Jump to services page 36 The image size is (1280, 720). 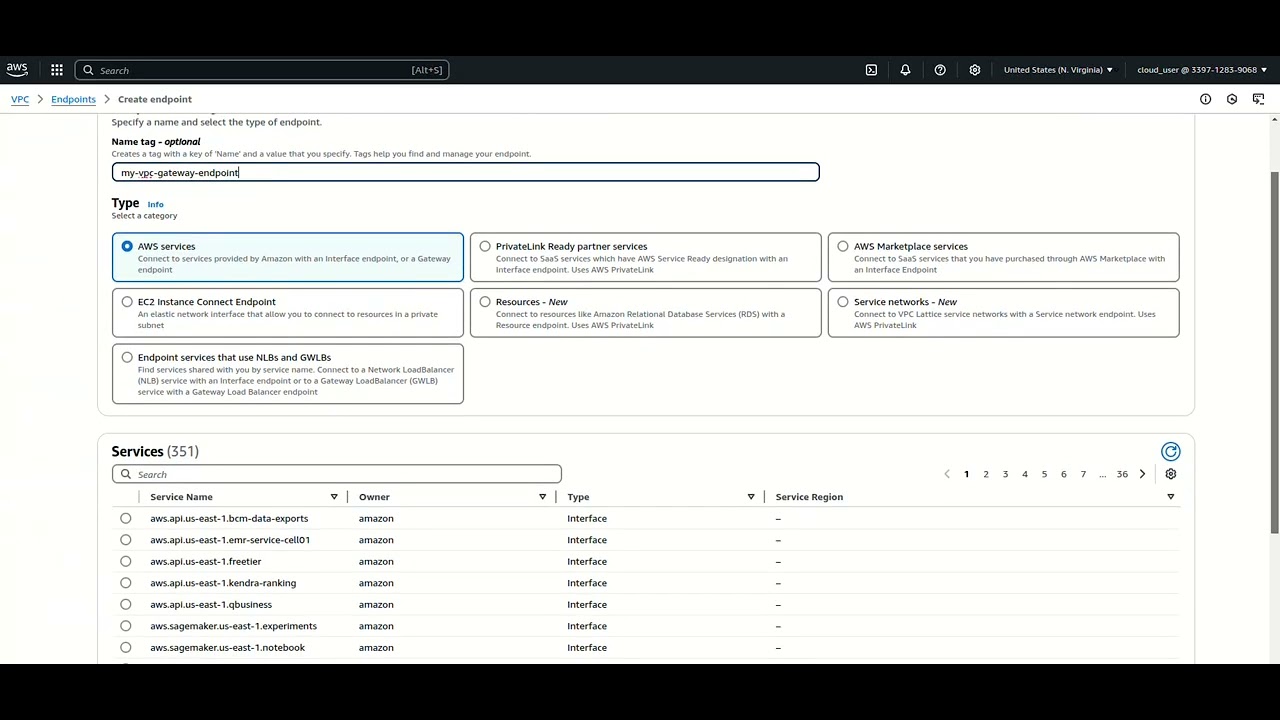click(1122, 474)
